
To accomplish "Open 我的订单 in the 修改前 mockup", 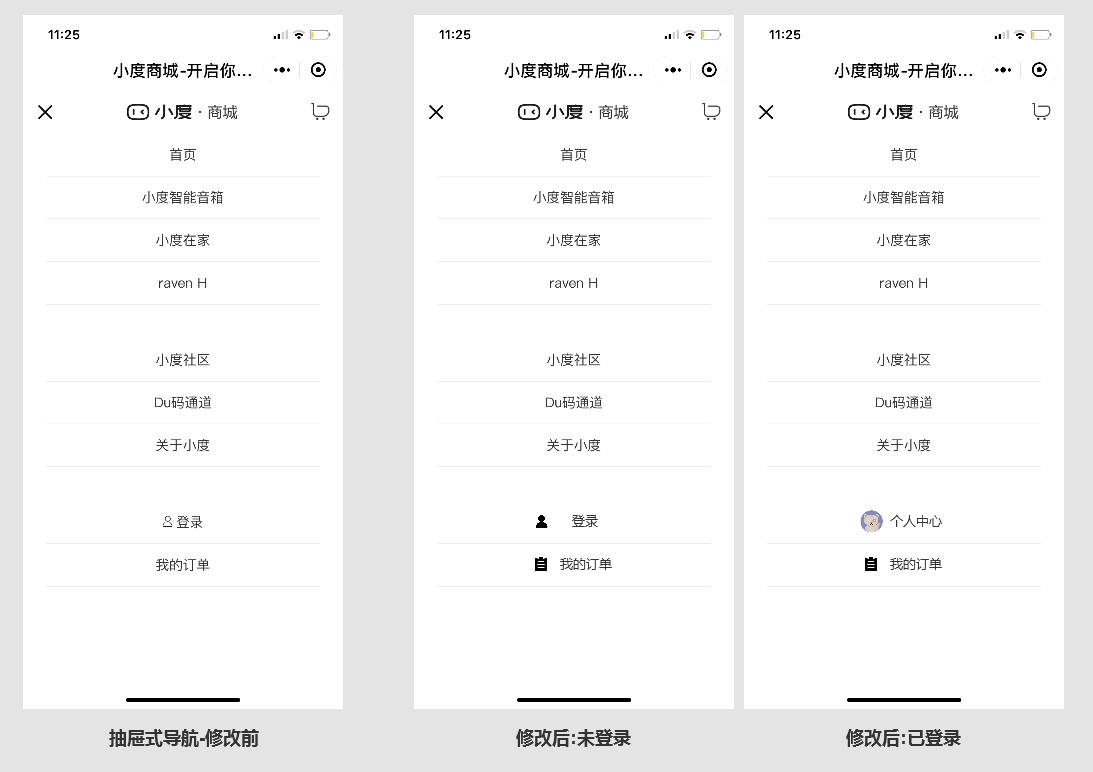I will 183,565.
